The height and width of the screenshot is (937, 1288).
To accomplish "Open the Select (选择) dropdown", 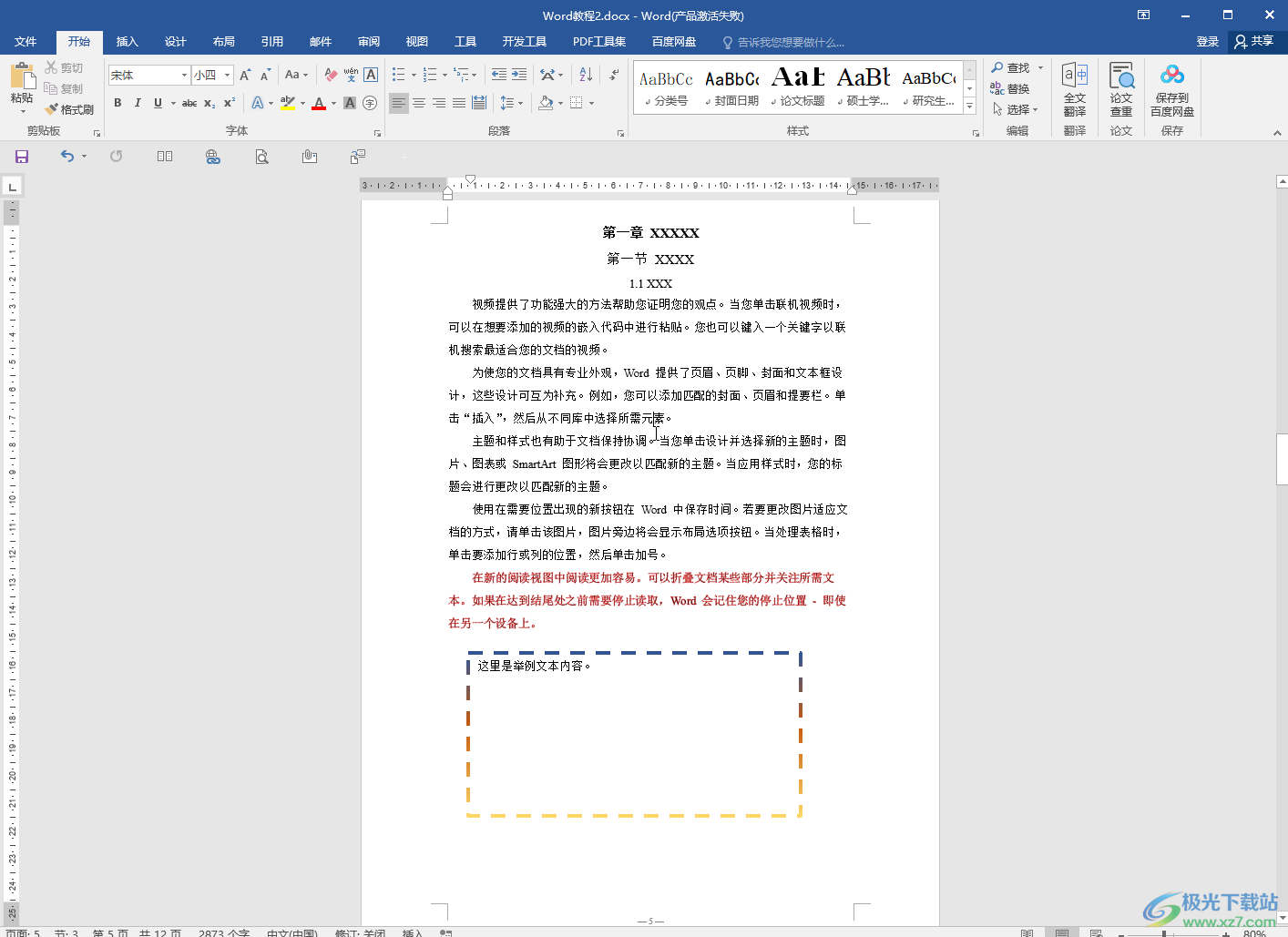I will coord(1016,109).
